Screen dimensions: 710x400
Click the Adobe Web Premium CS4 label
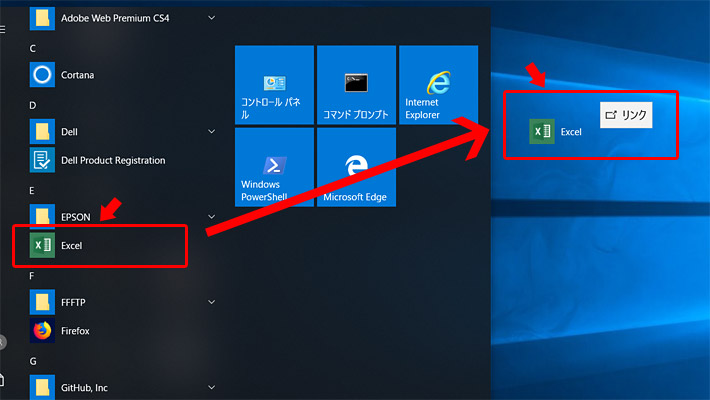115,18
